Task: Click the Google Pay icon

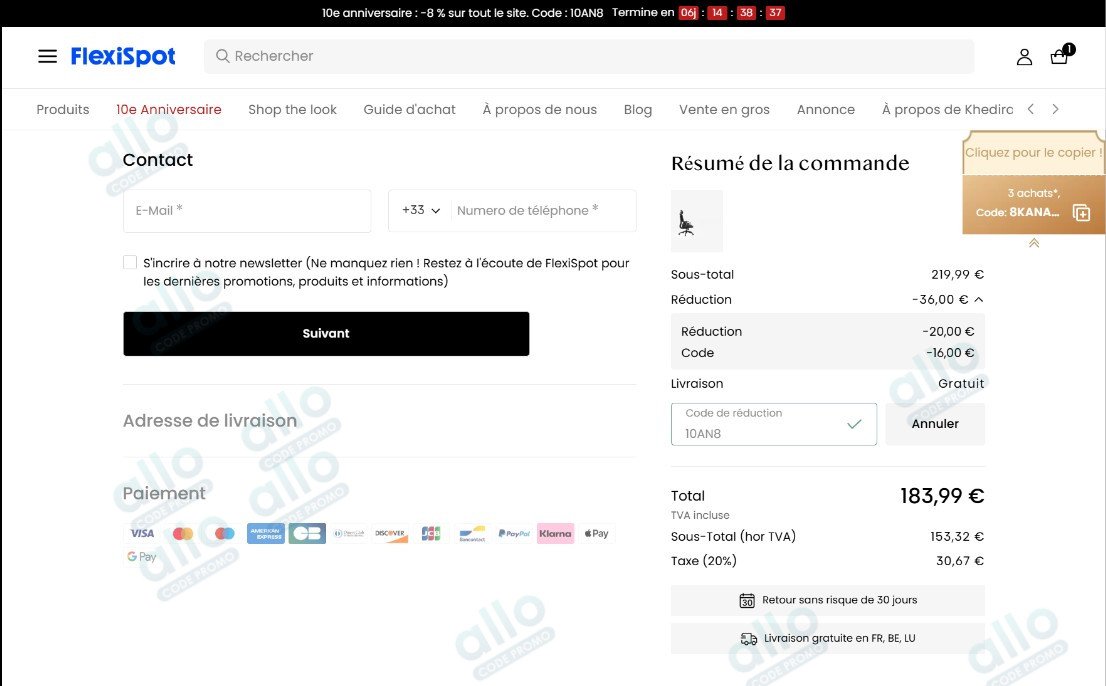Action: tap(142, 557)
